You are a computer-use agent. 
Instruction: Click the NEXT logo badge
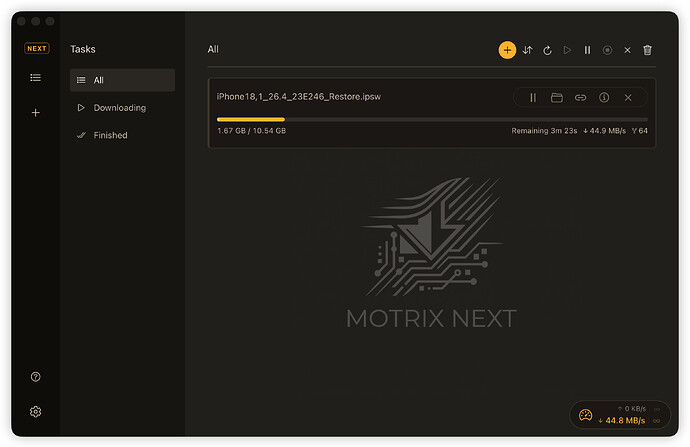[x=37, y=48]
